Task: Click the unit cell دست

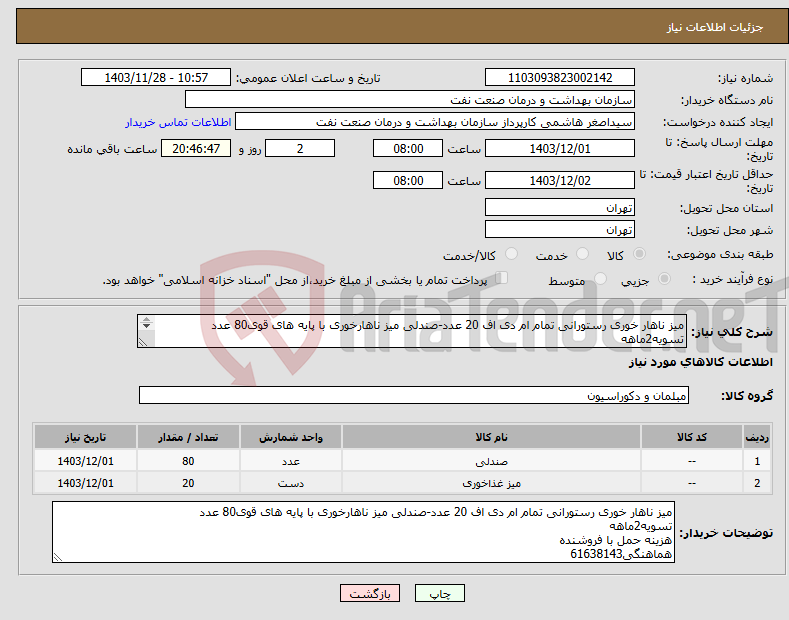Action: tap(291, 483)
